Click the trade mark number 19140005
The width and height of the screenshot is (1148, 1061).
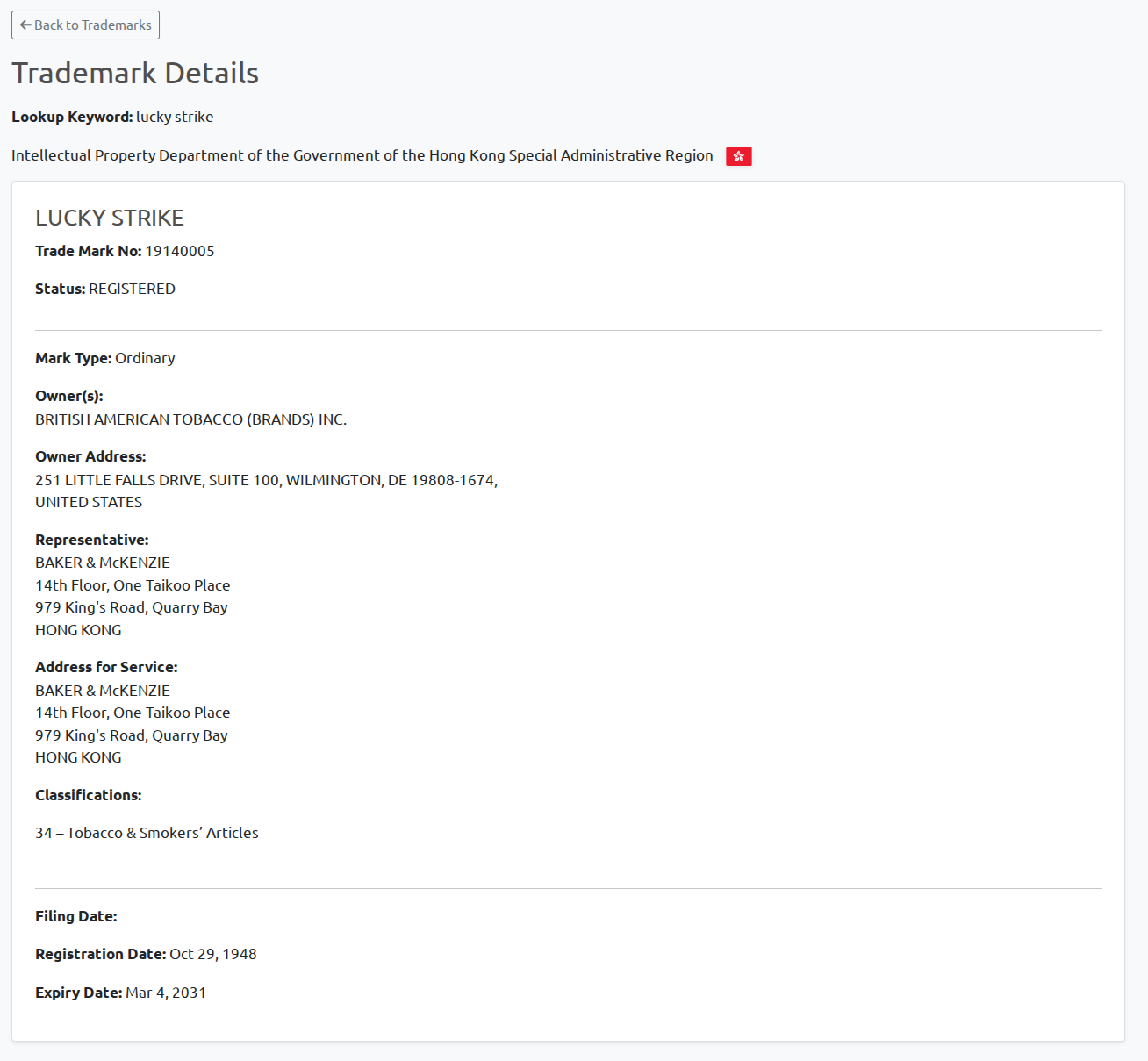[179, 251]
